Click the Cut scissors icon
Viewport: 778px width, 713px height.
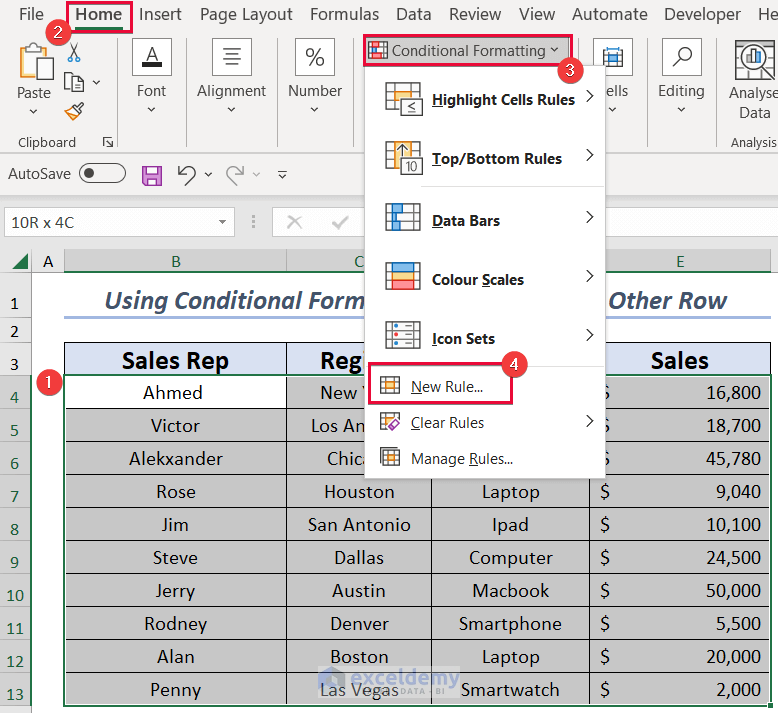point(74,54)
